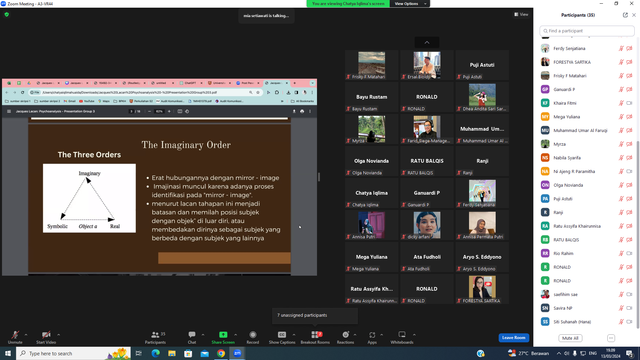640x360 pixels.
Task: Open Breakout Rooms icon
Action: [315, 335]
